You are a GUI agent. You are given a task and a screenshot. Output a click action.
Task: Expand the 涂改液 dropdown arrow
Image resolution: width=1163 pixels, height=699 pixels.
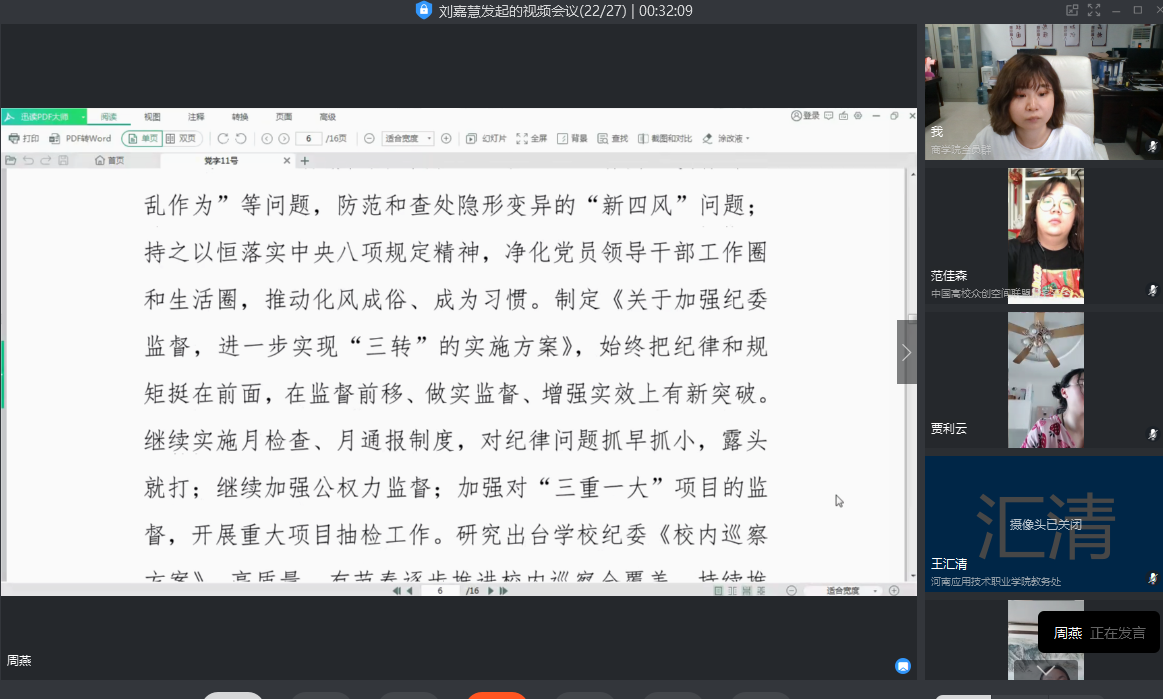tap(748, 139)
